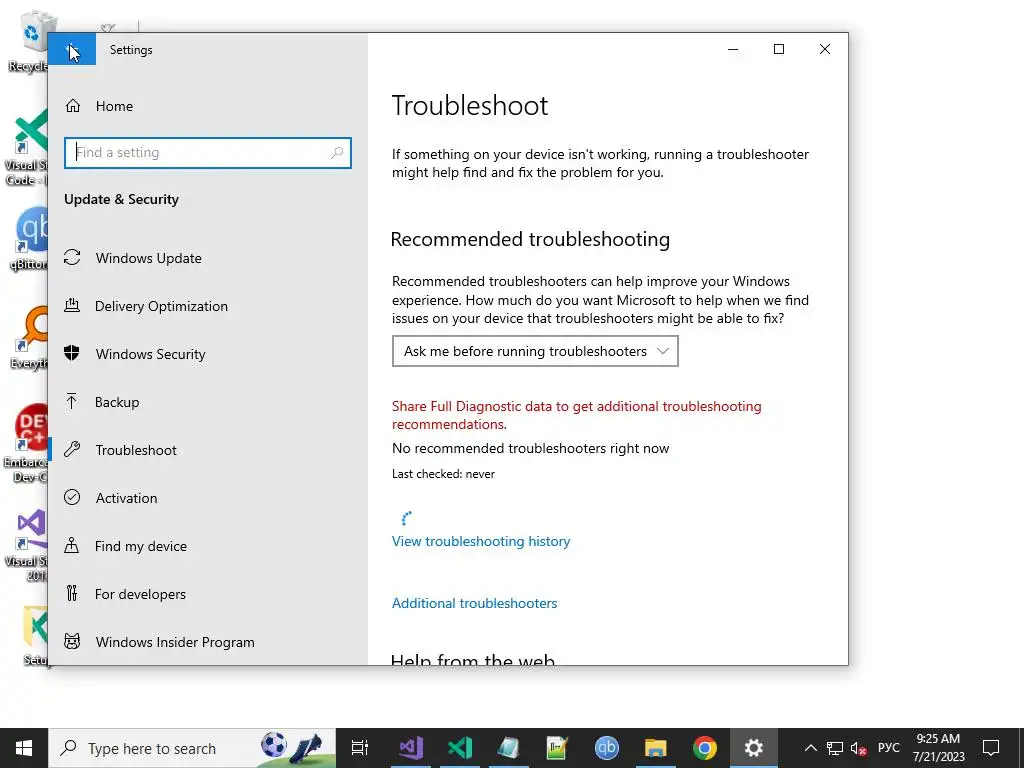
Task: Click the Home house icon
Action: click(x=72, y=106)
